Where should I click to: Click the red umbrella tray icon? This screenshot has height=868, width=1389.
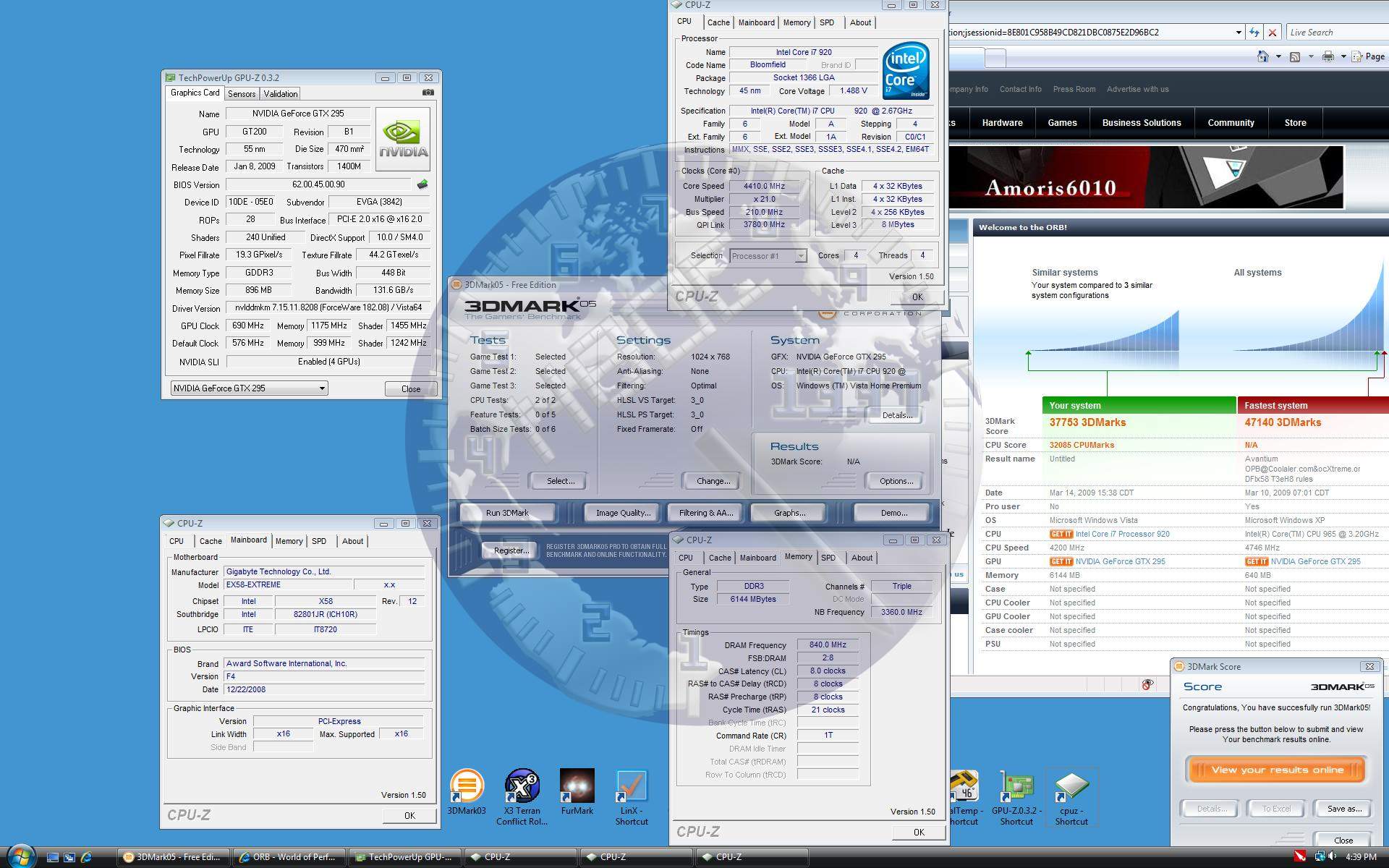[1300, 857]
